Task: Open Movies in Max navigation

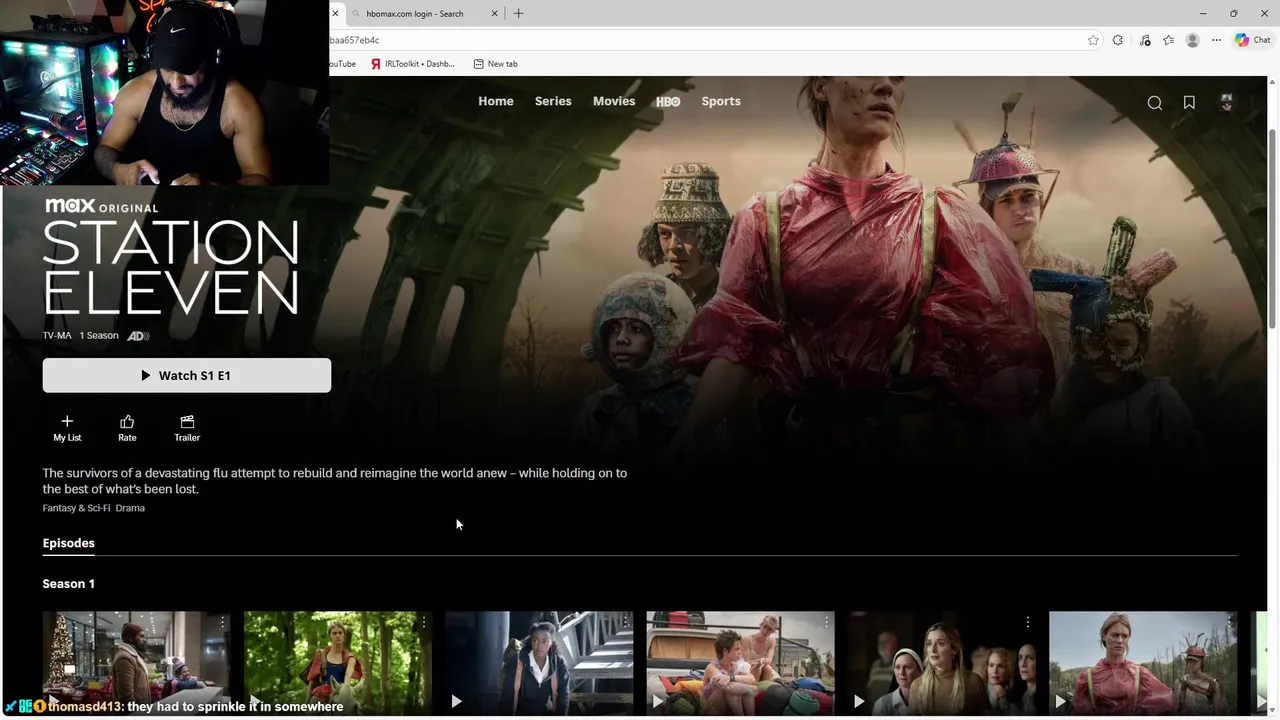Action: coord(614,101)
